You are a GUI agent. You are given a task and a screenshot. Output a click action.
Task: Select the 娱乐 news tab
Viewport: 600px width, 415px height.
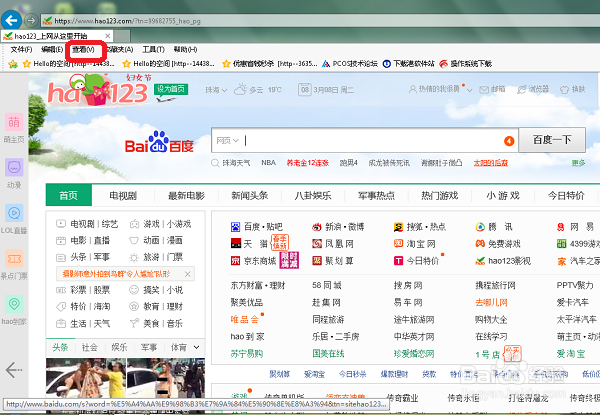click(x=119, y=347)
